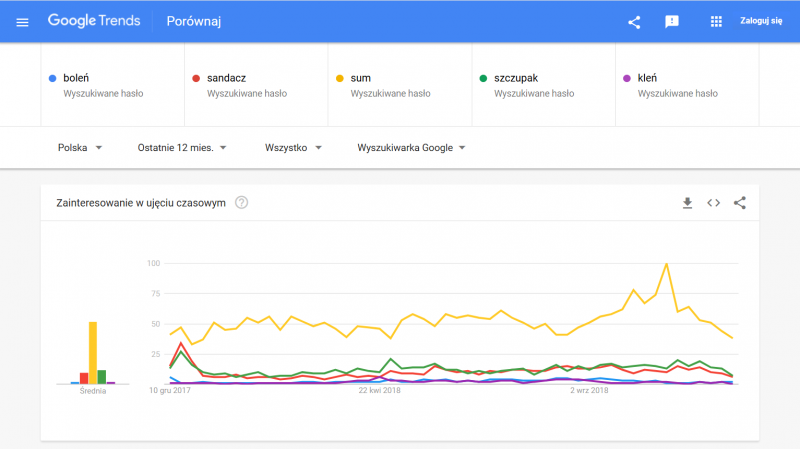Click the yellow average bar in chart
Viewport: 800px width, 449px height.
93,352
